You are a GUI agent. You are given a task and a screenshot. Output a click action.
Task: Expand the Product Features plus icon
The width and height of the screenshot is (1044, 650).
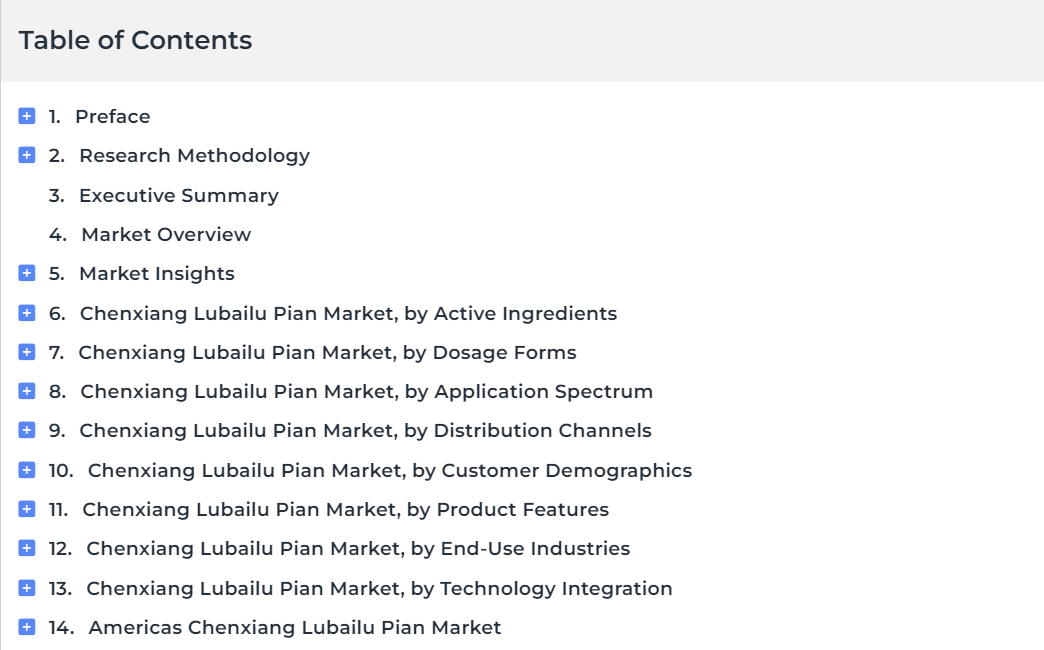(x=27, y=509)
